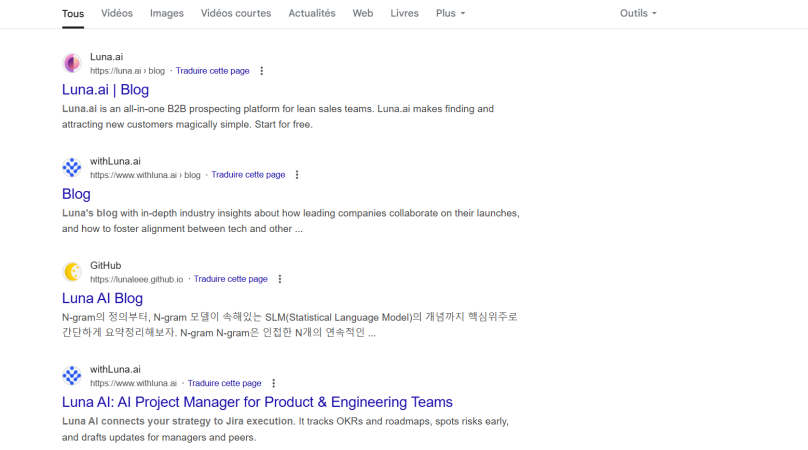Viewport: 808px width, 450px height.
Task: Click the GitHub moon favicon icon
Action: click(72, 272)
